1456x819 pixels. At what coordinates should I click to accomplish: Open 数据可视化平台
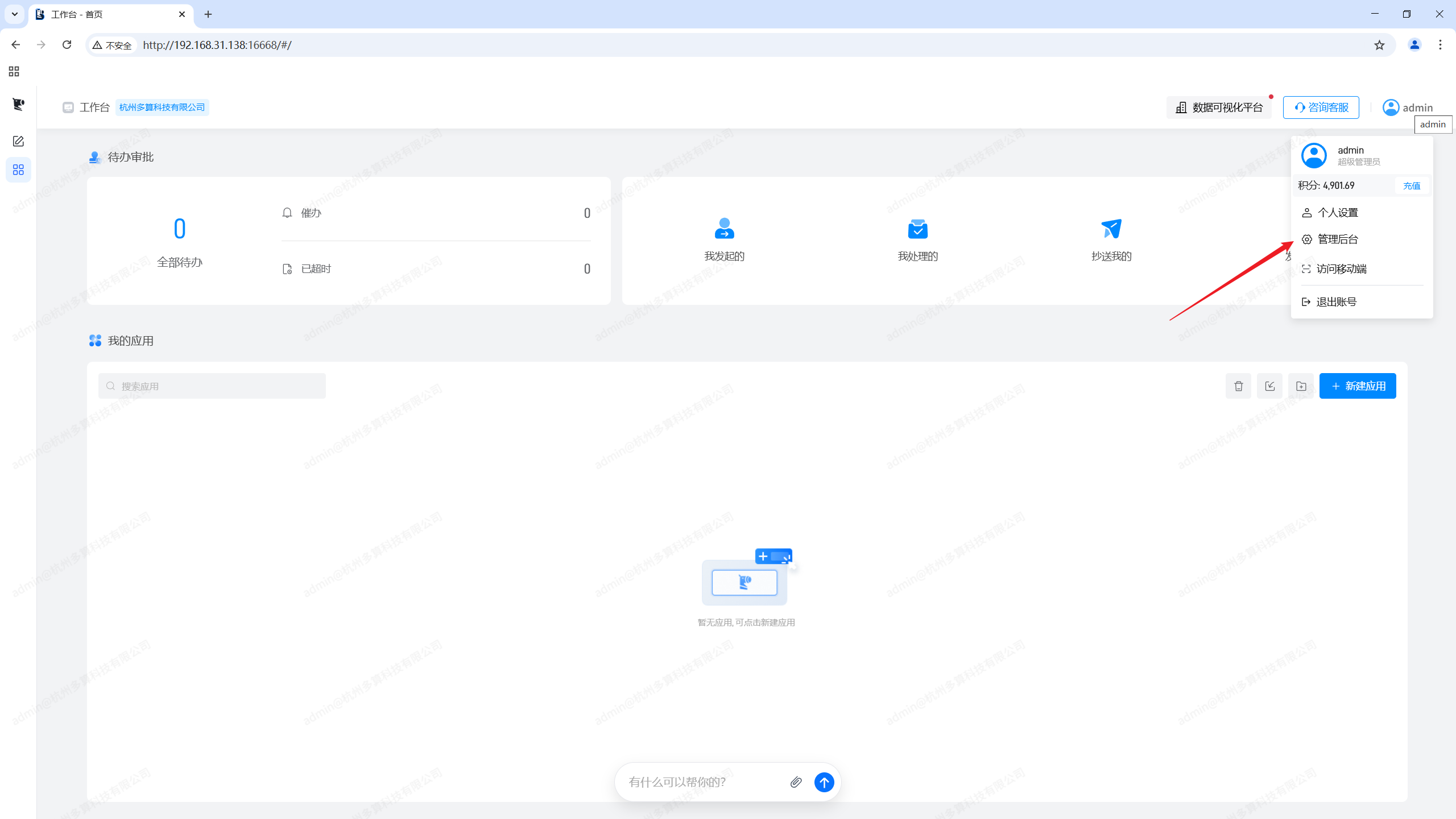[x=1219, y=107]
